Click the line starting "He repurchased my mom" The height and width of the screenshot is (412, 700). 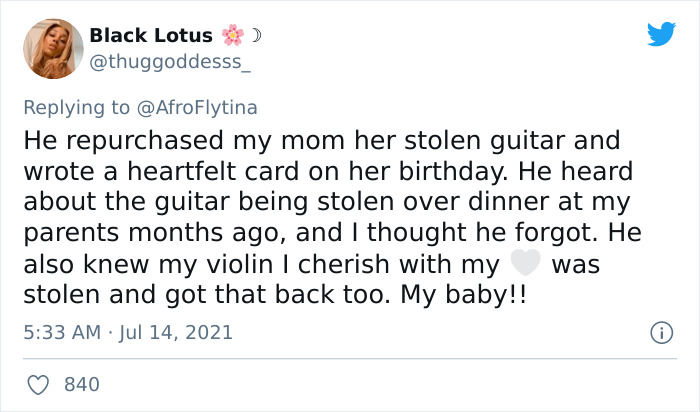[321, 139]
